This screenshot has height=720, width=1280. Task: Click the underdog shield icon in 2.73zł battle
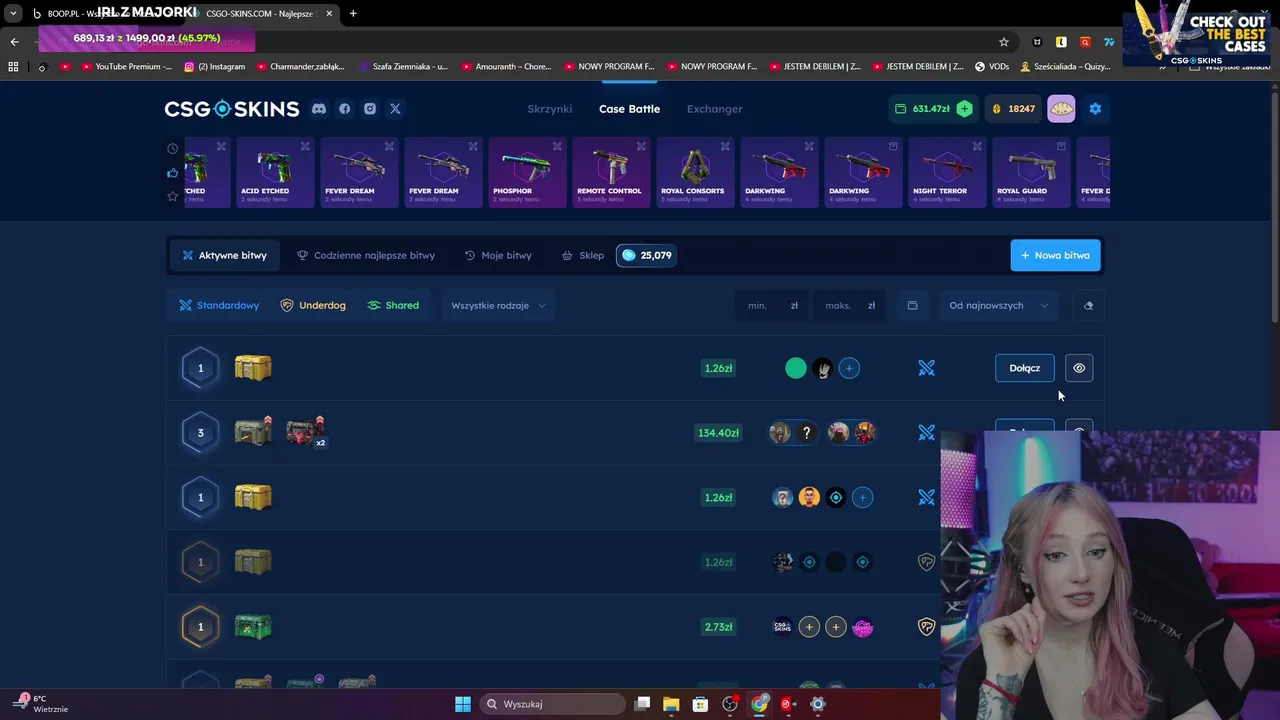[x=927, y=627]
